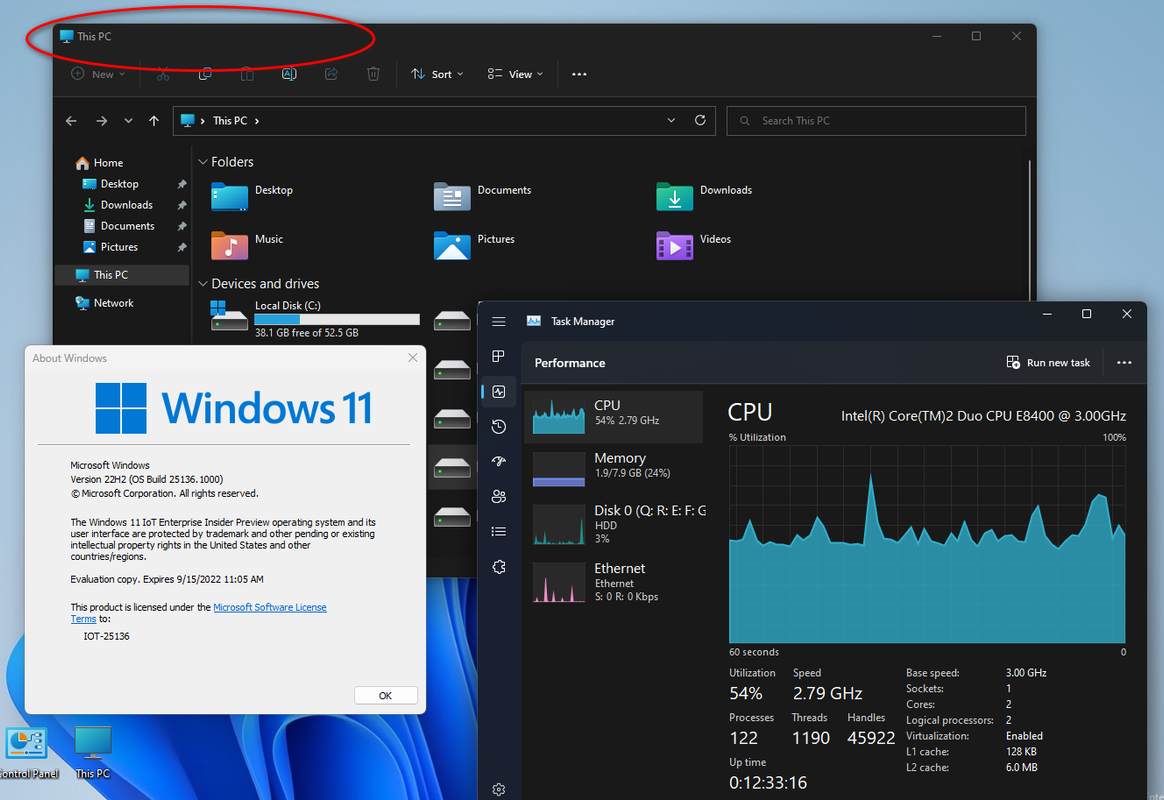
Task: Click the CPU utilization graph
Action: coord(927,544)
